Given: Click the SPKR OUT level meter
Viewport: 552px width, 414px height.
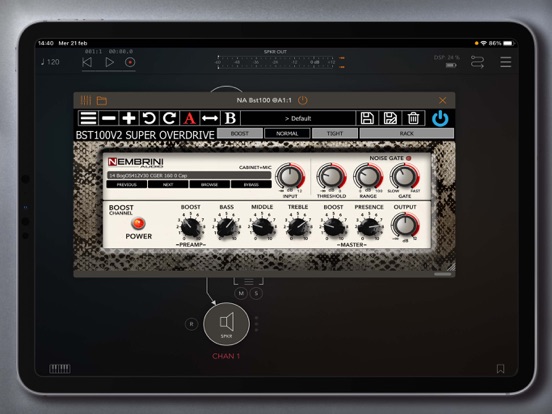Looking at the screenshot, I should (x=275, y=62).
